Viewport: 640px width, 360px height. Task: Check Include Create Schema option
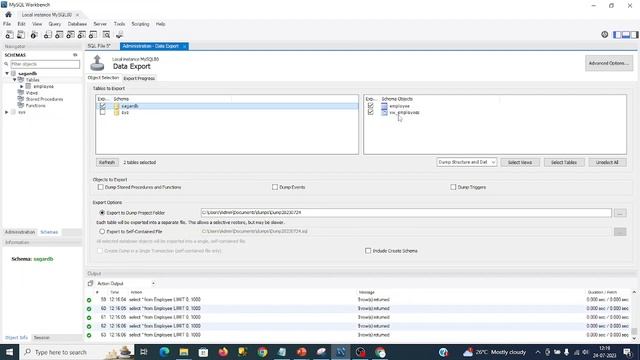pyautogui.click(x=368, y=251)
